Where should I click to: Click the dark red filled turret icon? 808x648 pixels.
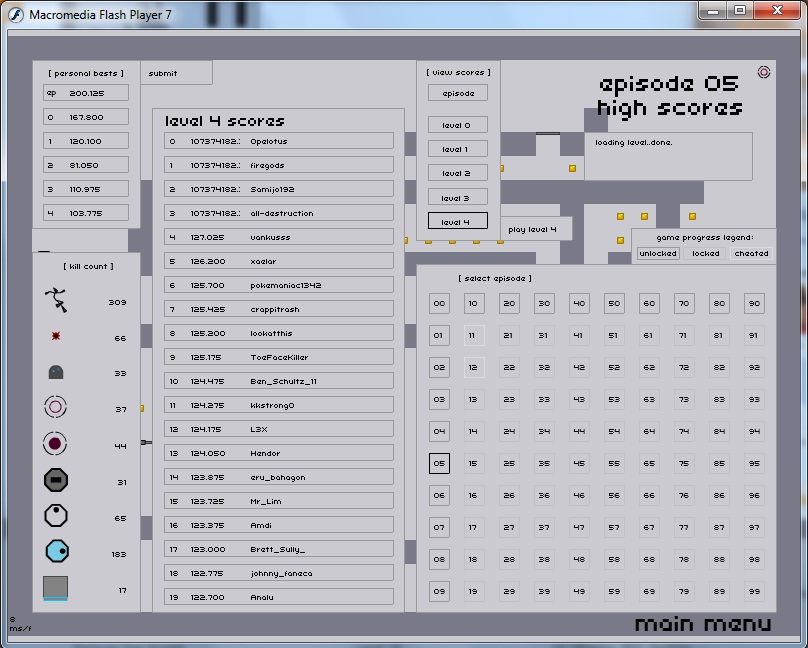coord(56,444)
